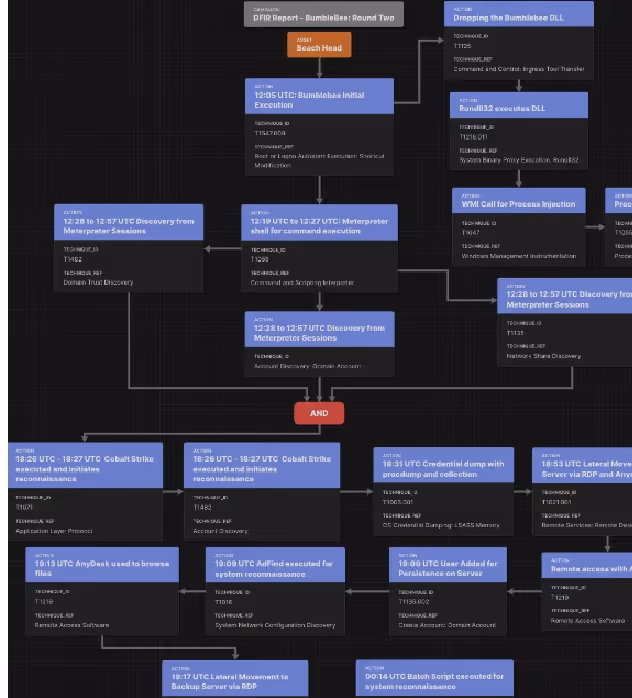632x698 pixels.
Task: Select the orange Beach Head asset node
Action: [x=319, y=45]
